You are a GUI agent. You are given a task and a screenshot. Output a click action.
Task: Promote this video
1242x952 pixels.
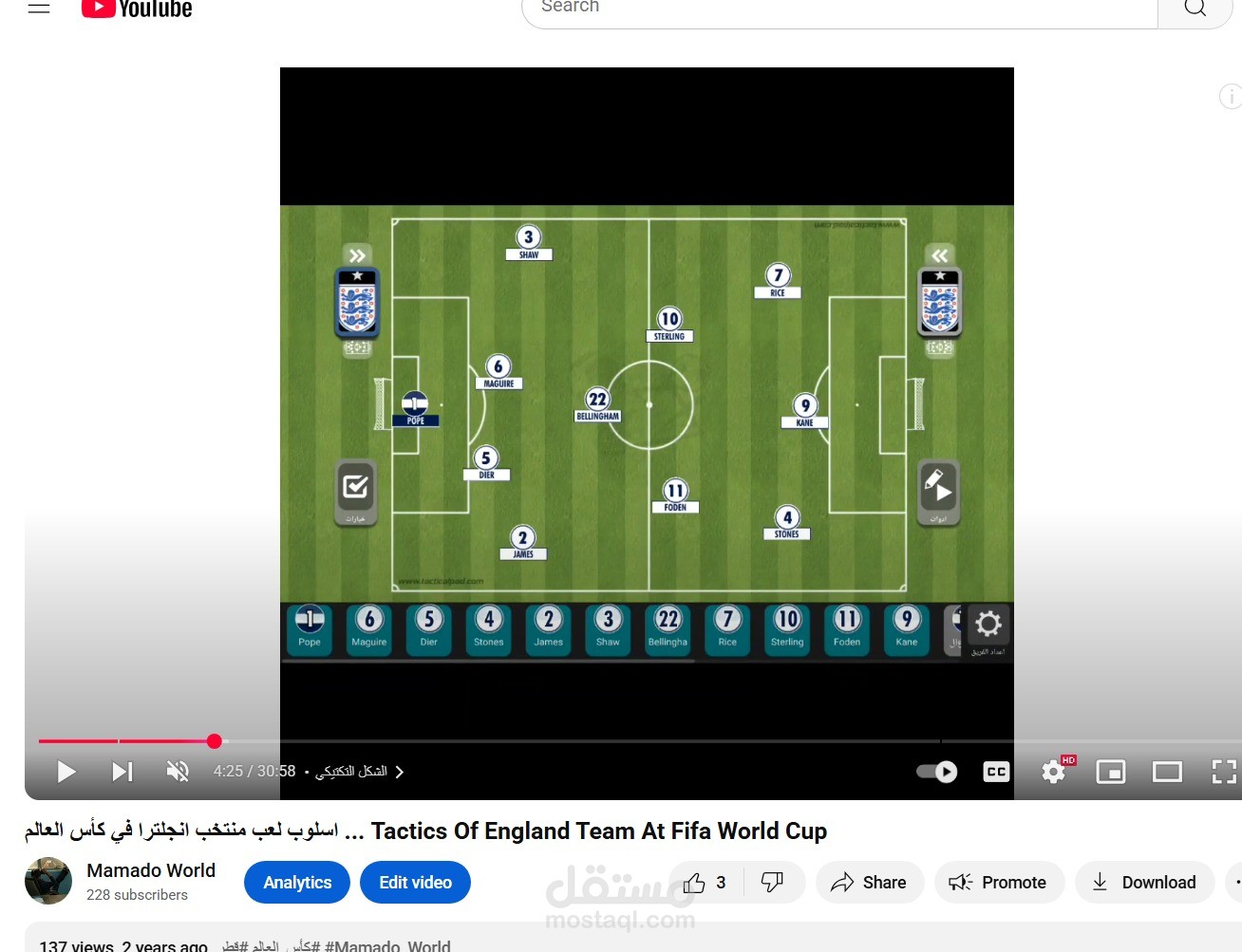pyautogui.click(x=999, y=883)
